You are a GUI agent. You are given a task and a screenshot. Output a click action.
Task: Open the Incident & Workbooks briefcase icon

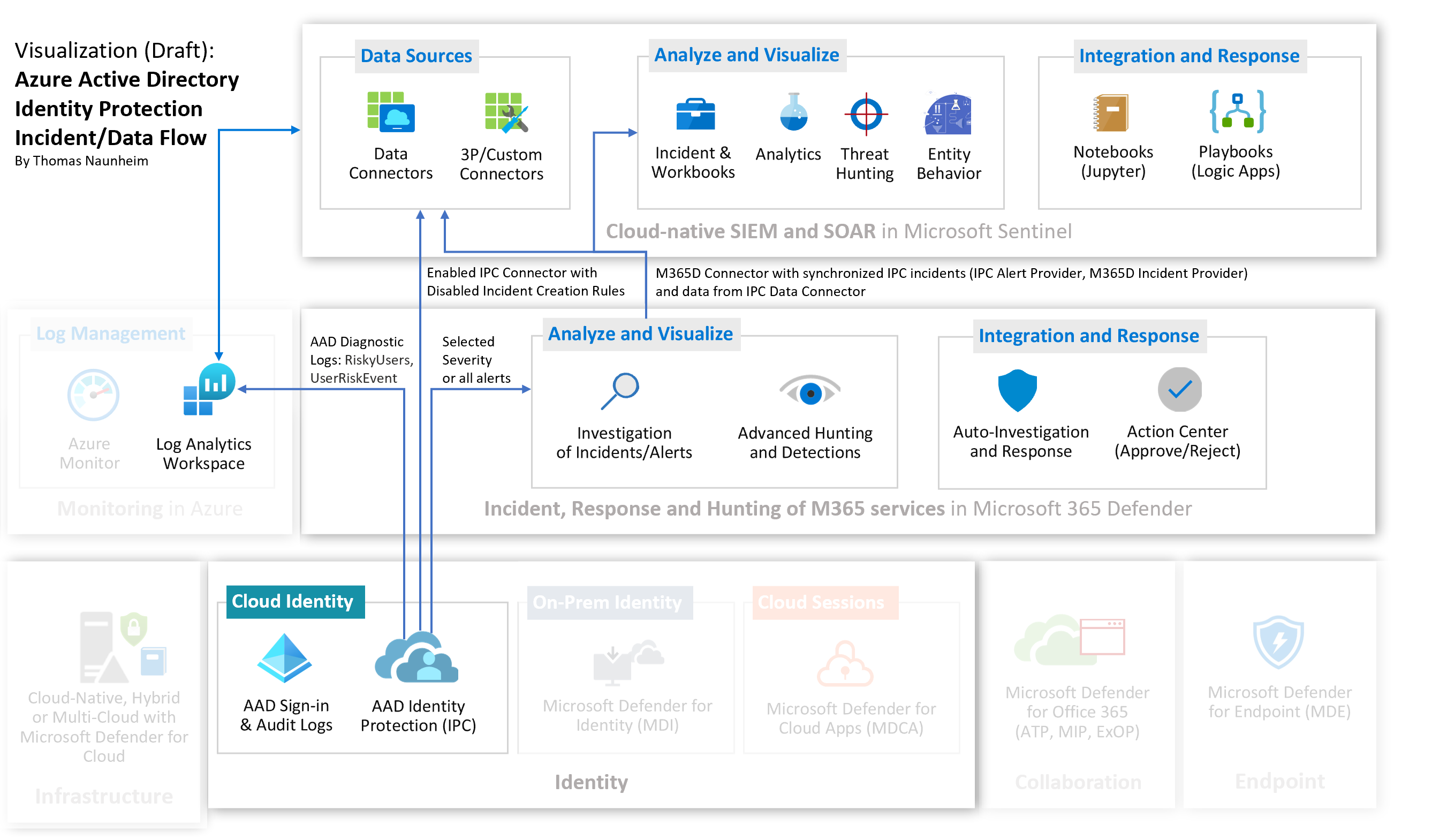coord(695,114)
